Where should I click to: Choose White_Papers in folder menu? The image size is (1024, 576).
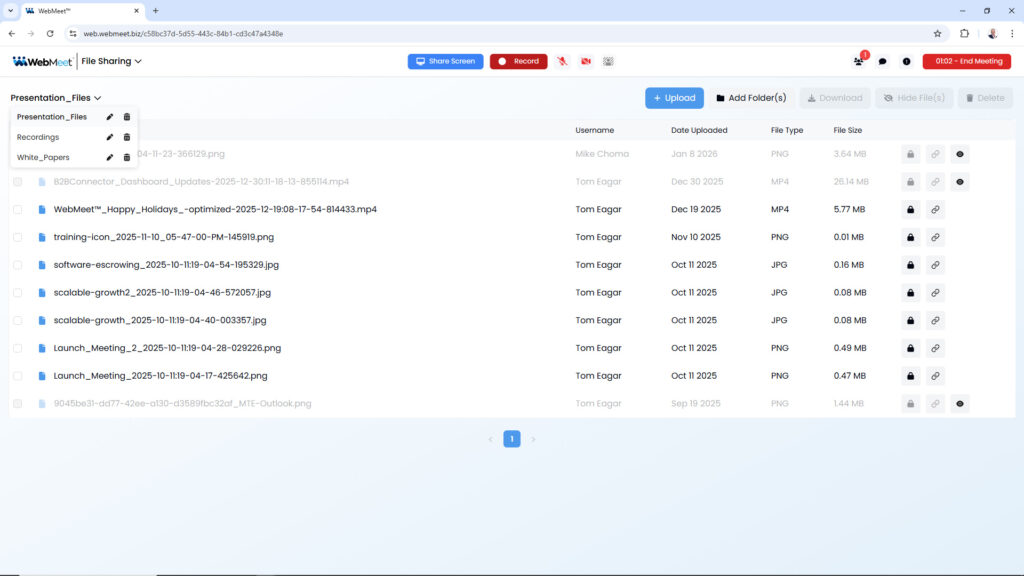[43, 157]
